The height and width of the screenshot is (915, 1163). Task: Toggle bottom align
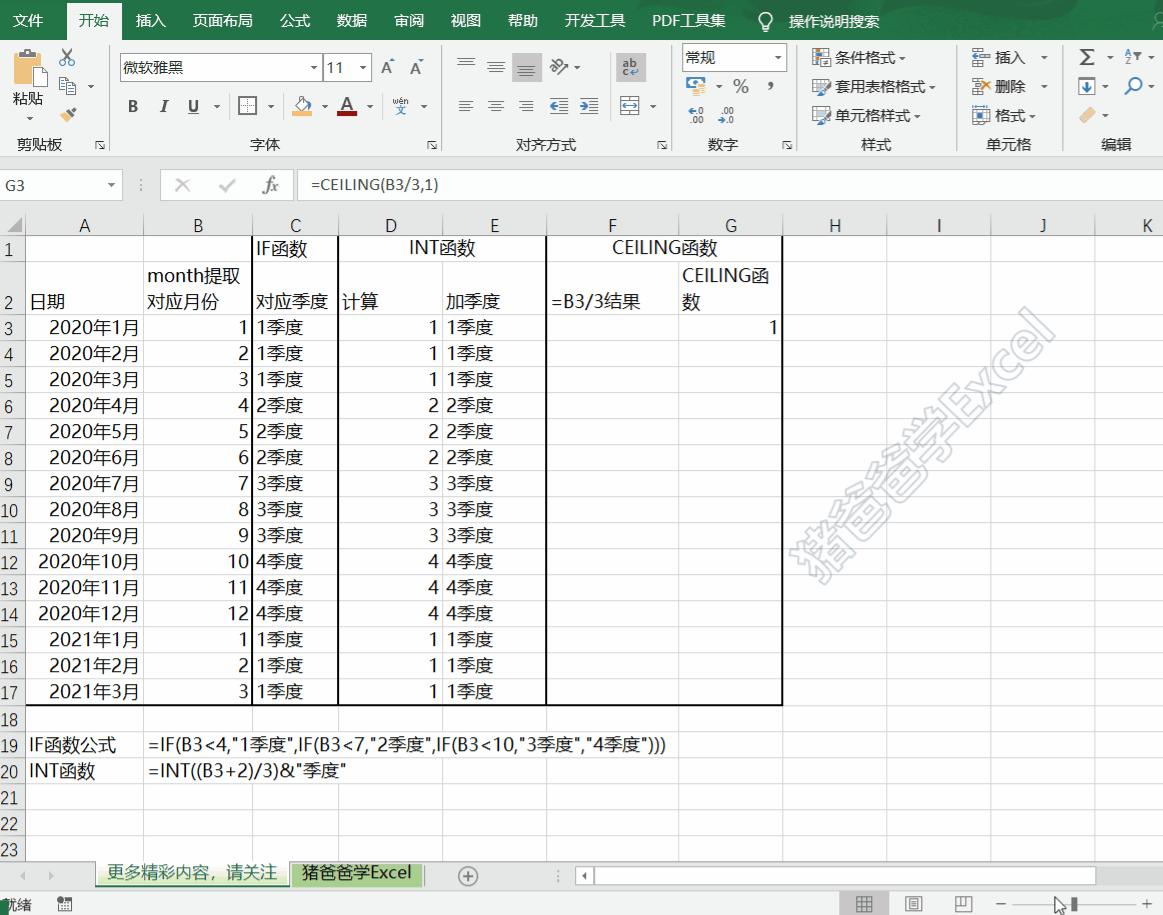pos(527,67)
